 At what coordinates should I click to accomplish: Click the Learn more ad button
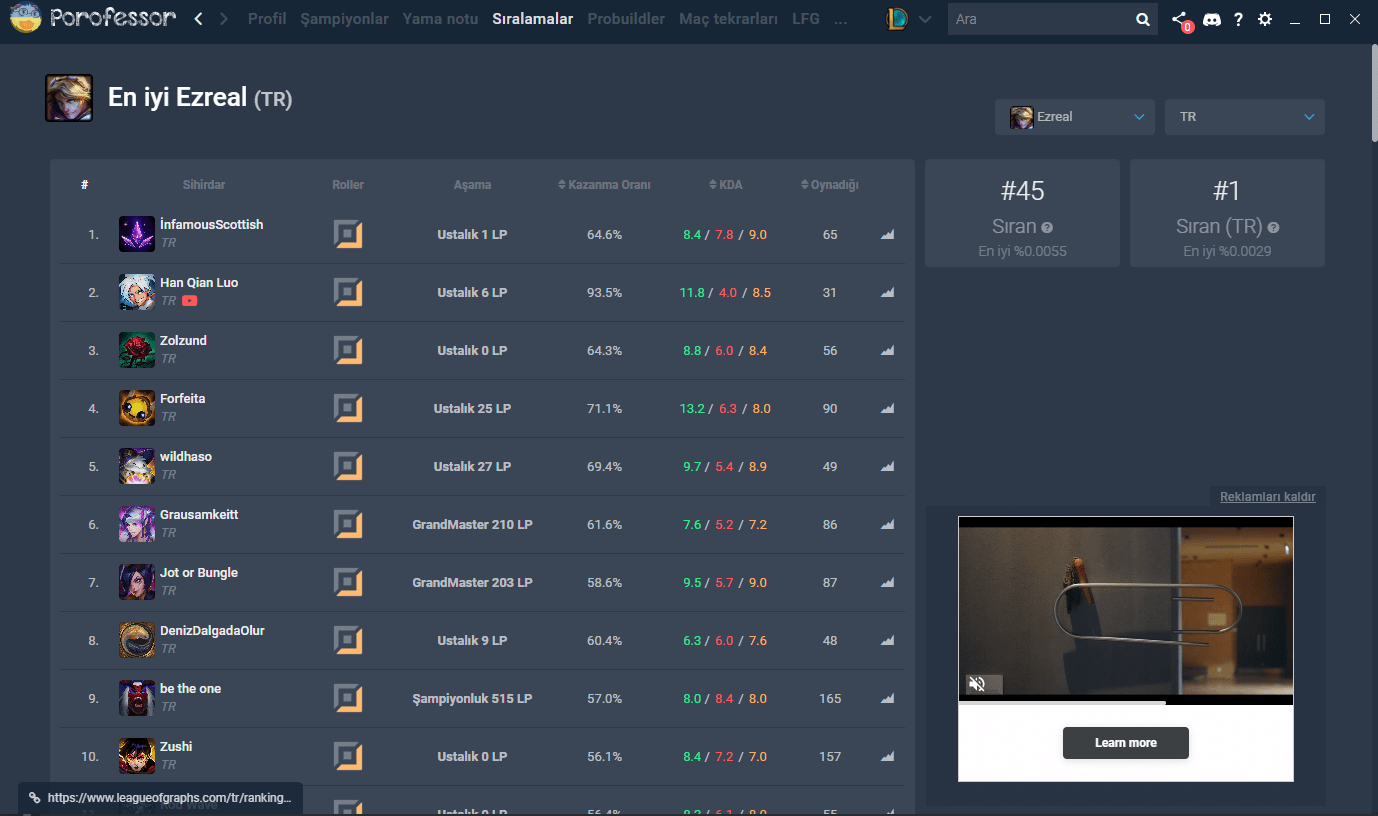1126,743
